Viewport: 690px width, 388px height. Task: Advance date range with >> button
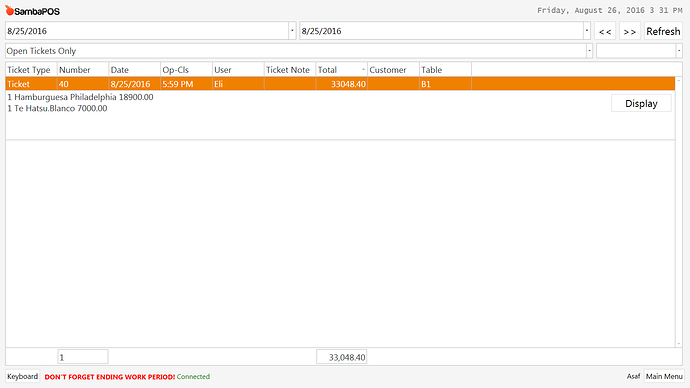pyautogui.click(x=630, y=31)
